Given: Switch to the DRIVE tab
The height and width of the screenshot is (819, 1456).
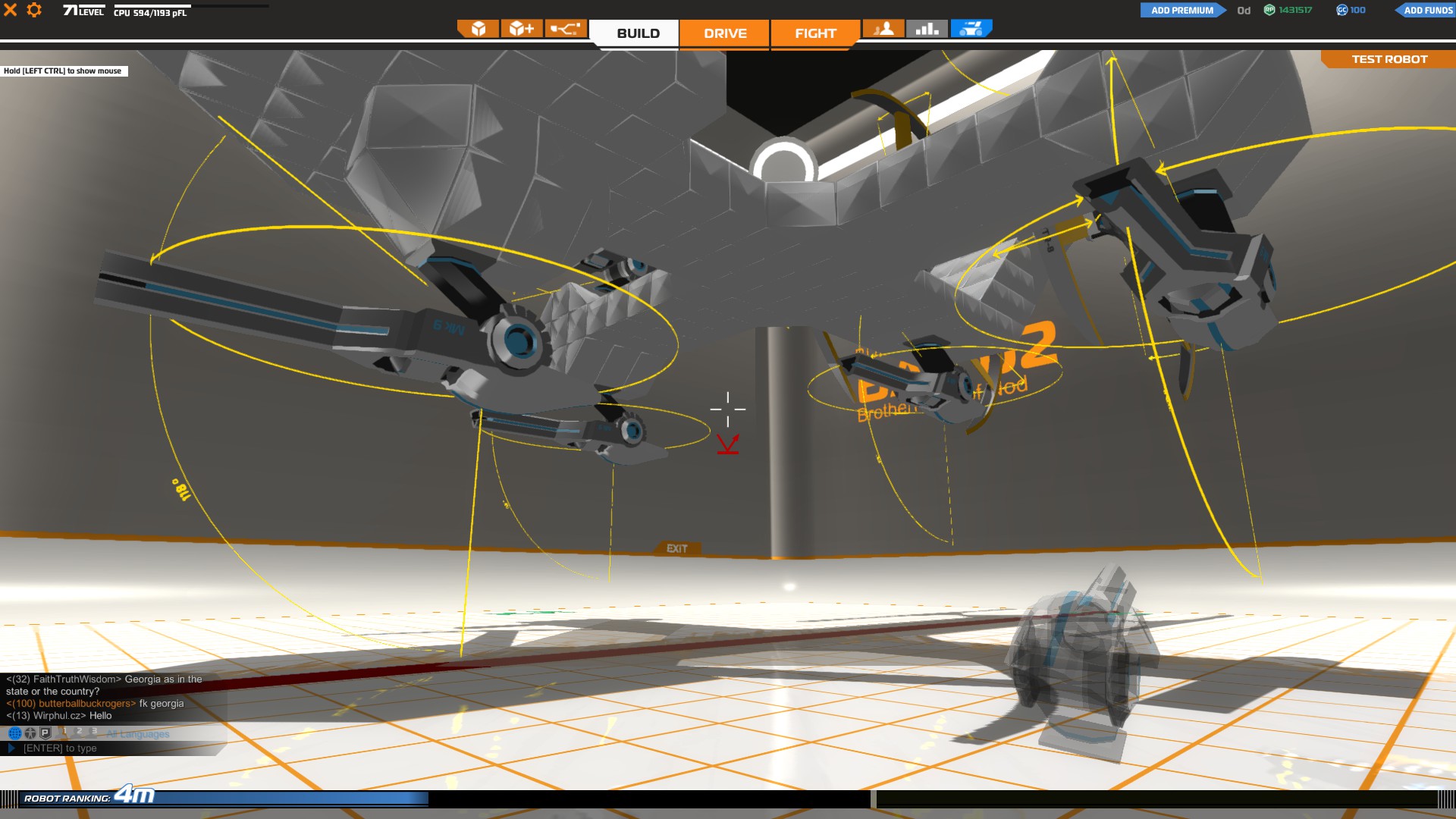Looking at the screenshot, I should point(725,33).
